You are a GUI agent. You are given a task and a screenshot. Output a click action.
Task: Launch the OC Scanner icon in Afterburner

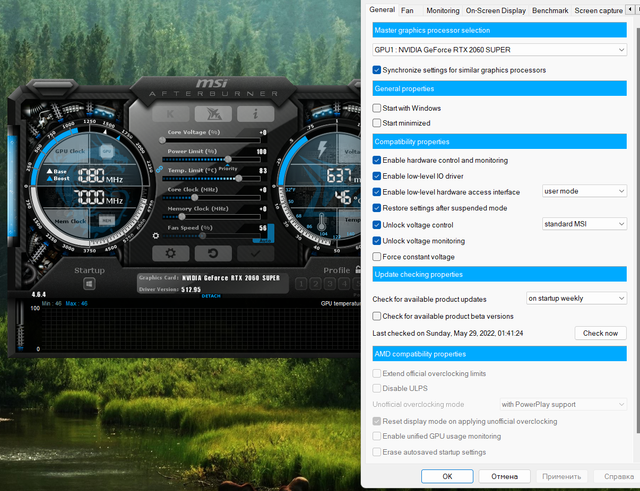pyautogui.click(x=213, y=114)
